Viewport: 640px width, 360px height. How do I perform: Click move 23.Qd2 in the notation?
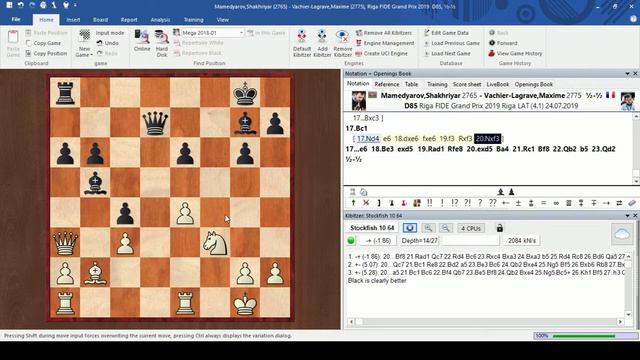pos(603,149)
